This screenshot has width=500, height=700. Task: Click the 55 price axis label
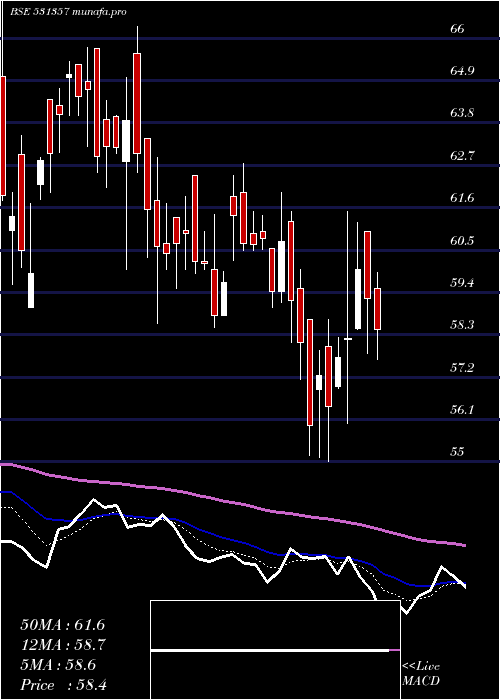(x=458, y=452)
